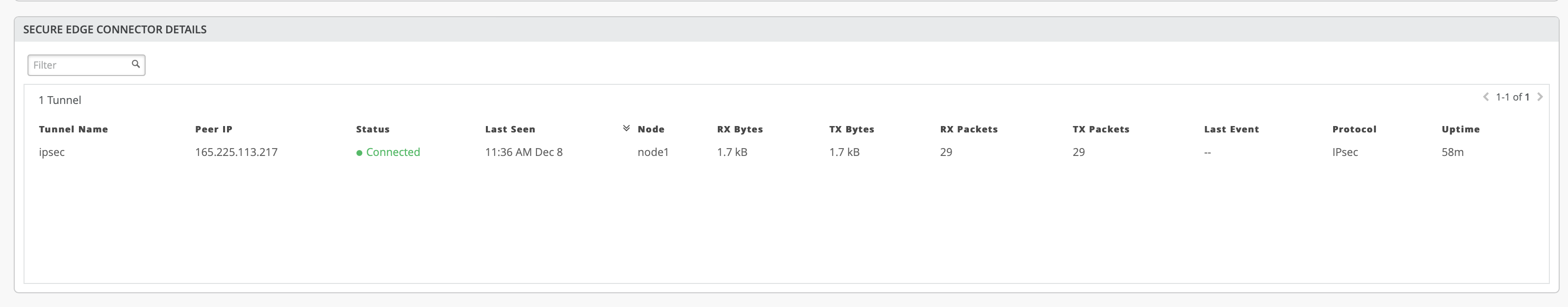Click the Protocol column header
Screen dimensions: 1568x307
(1354, 129)
